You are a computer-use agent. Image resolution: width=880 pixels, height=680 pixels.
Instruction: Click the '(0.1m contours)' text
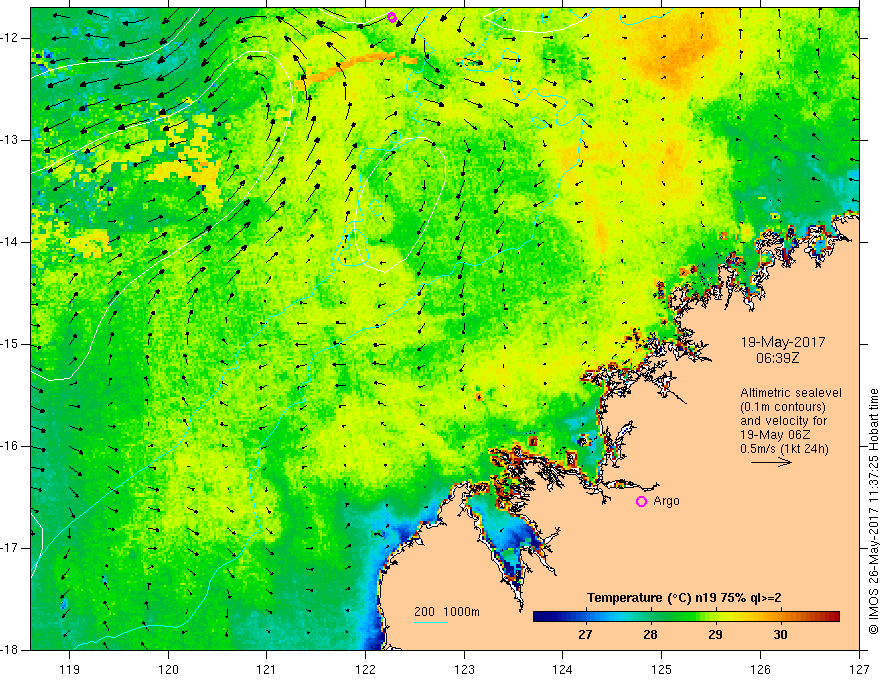783,407
